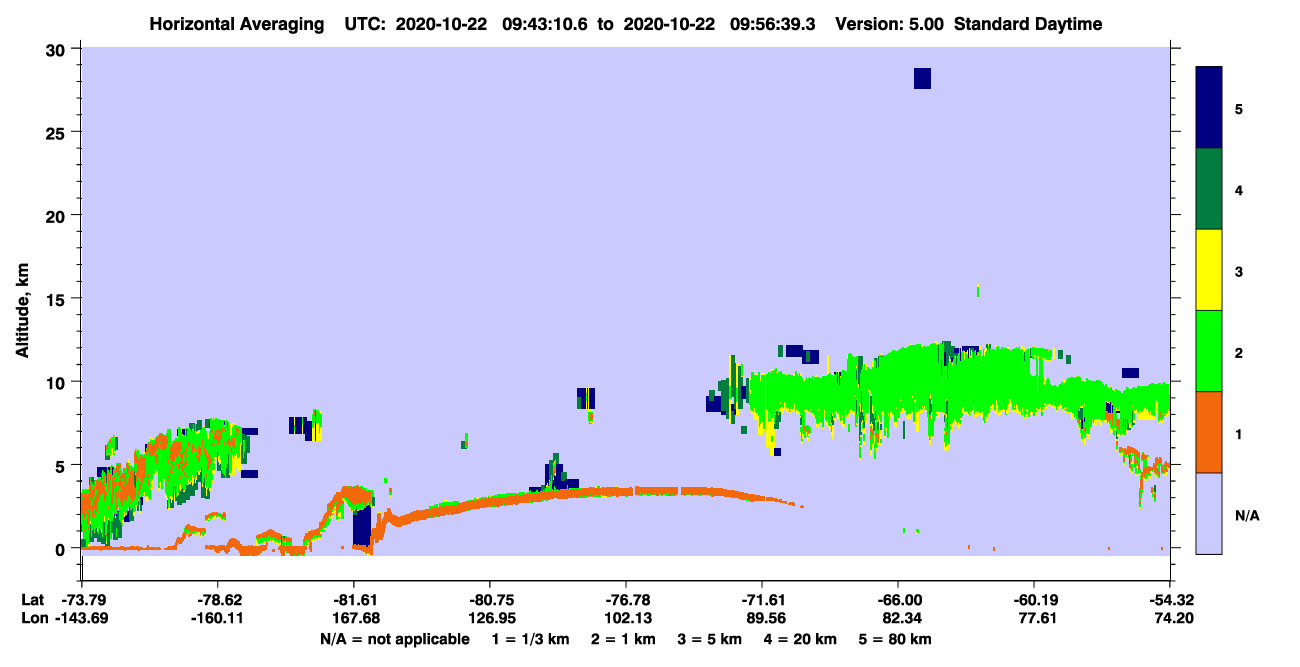Click the dark blue column near latitude -81.61
Image resolution: width=1300 pixels, height=667 pixels.
pyautogui.click(x=361, y=526)
